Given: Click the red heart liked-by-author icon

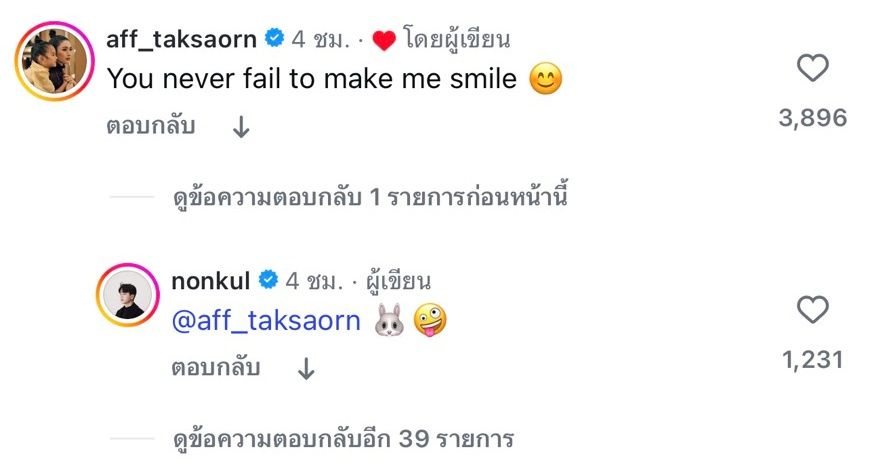Looking at the screenshot, I should click(385, 40).
